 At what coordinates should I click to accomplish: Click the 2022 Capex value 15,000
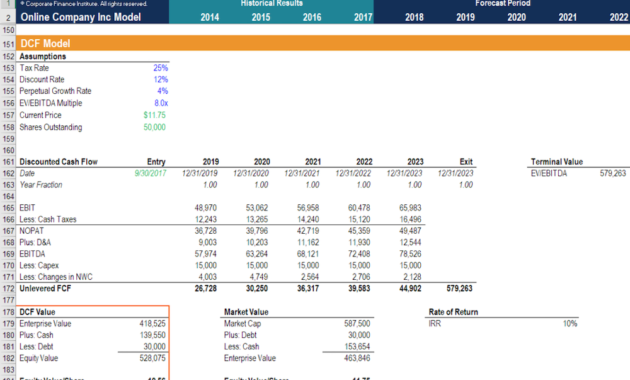coord(359,266)
